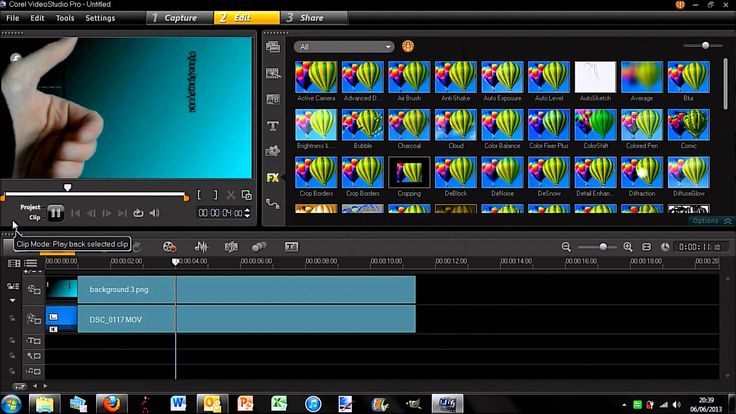Open the Title library icon
Viewport: 736px width, 414px height.
pos(273,126)
